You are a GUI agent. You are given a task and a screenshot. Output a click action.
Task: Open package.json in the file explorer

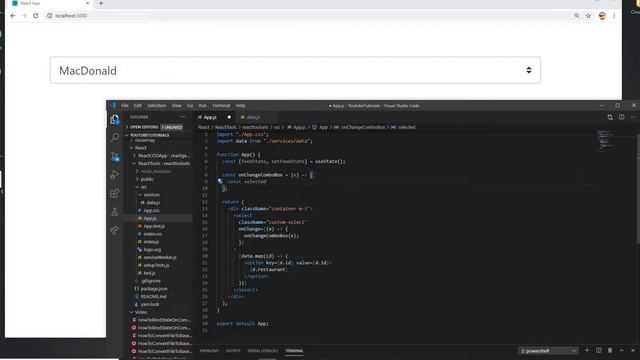pos(154,289)
